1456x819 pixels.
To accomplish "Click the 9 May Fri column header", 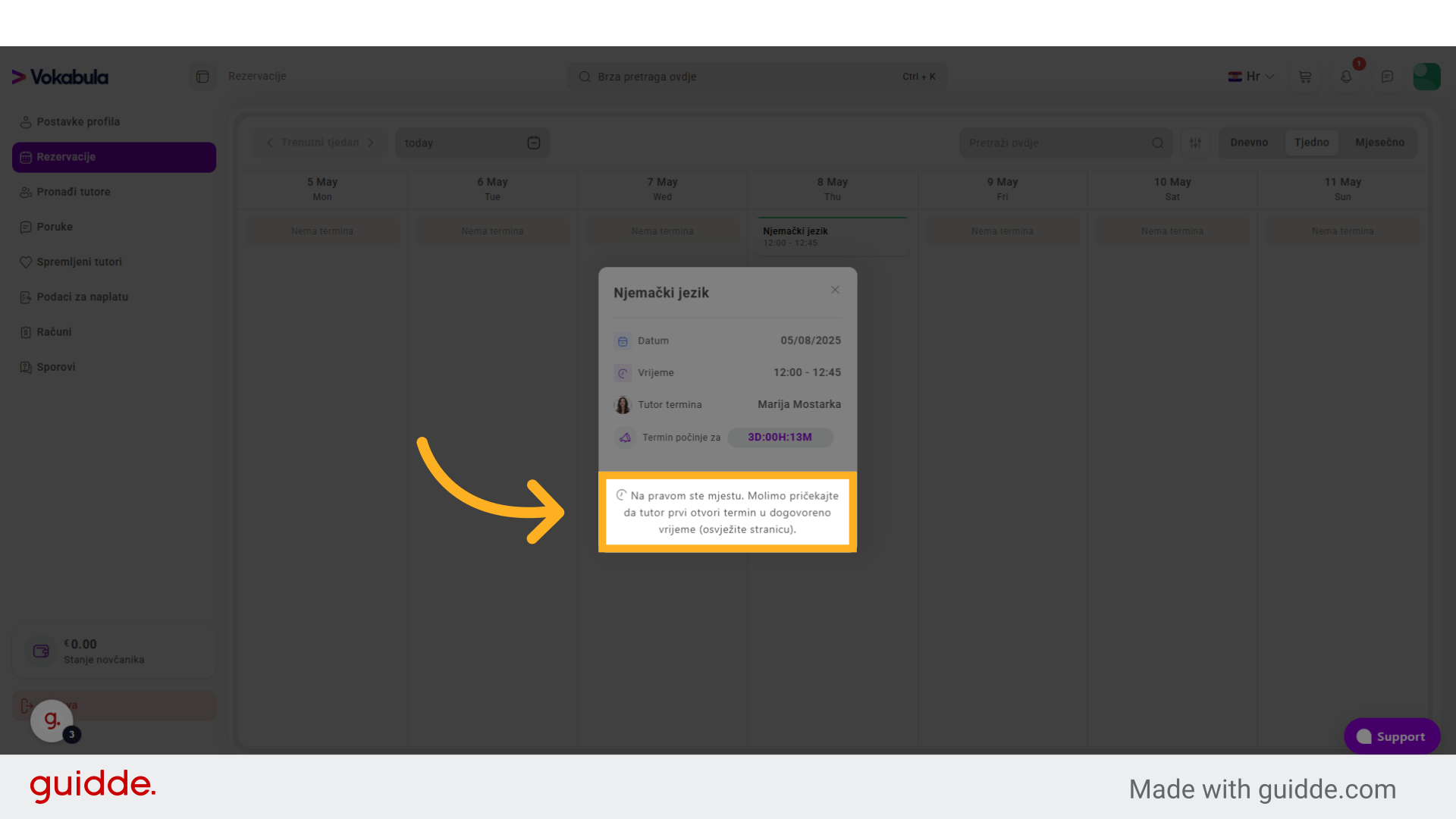I will coord(1002,189).
